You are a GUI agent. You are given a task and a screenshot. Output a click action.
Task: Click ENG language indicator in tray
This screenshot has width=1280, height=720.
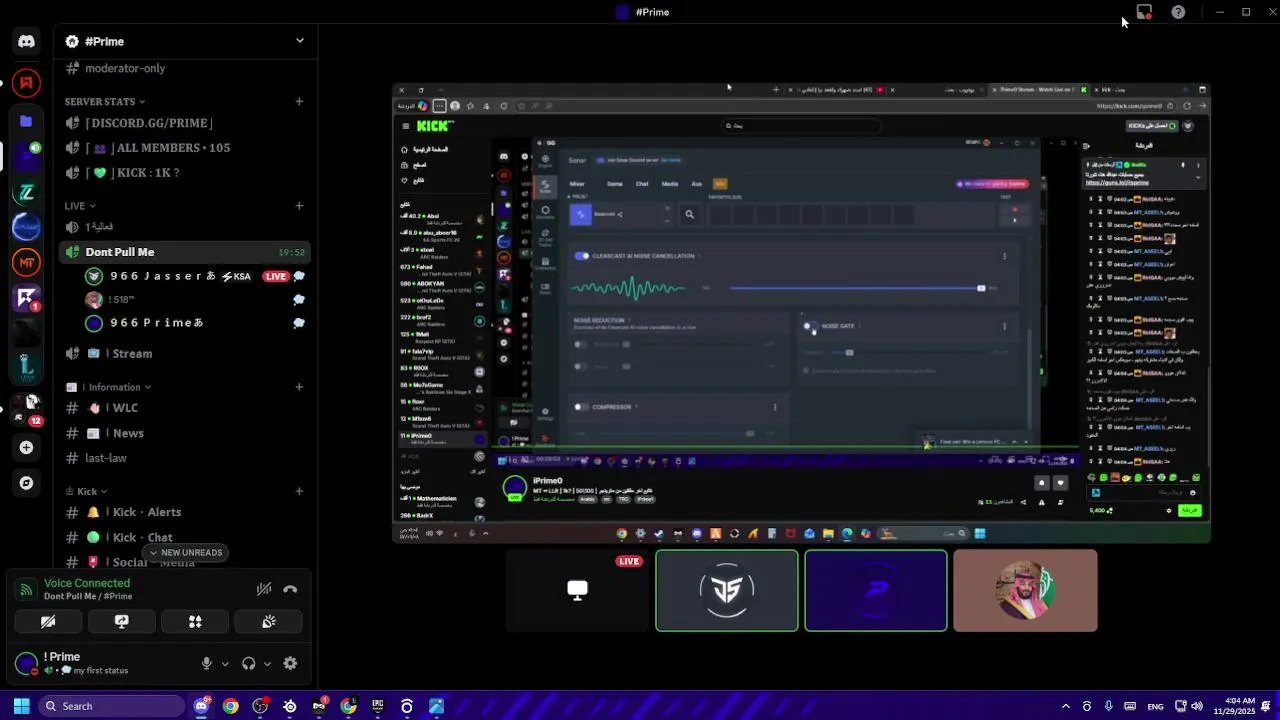point(1155,706)
